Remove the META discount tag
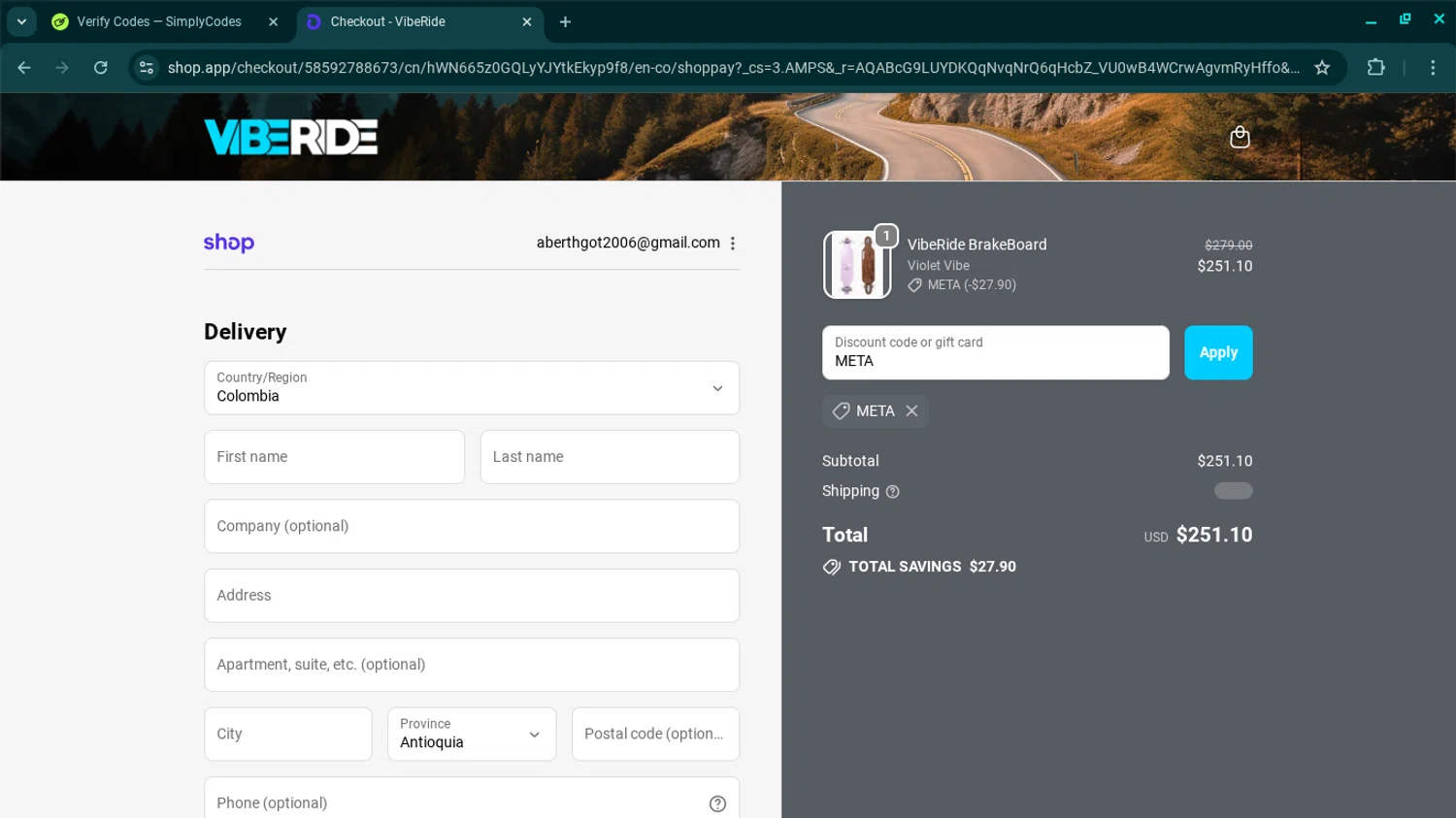 (911, 411)
